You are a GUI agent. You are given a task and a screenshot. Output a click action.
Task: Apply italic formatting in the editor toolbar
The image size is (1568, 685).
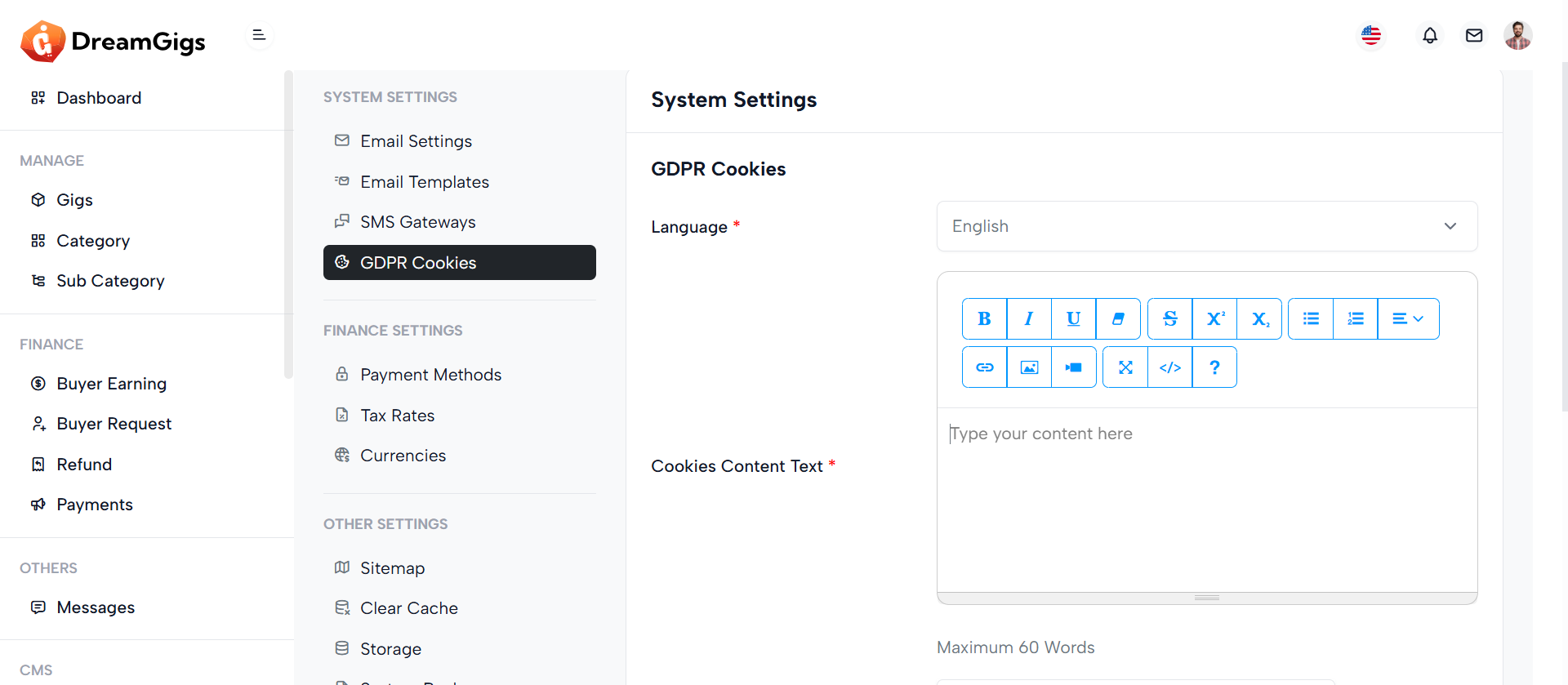pyautogui.click(x=1029, y=319)
